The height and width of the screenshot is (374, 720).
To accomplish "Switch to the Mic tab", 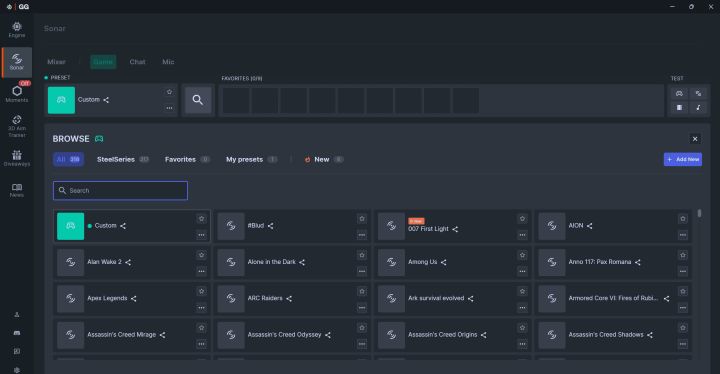I will [x=168, y=62].
